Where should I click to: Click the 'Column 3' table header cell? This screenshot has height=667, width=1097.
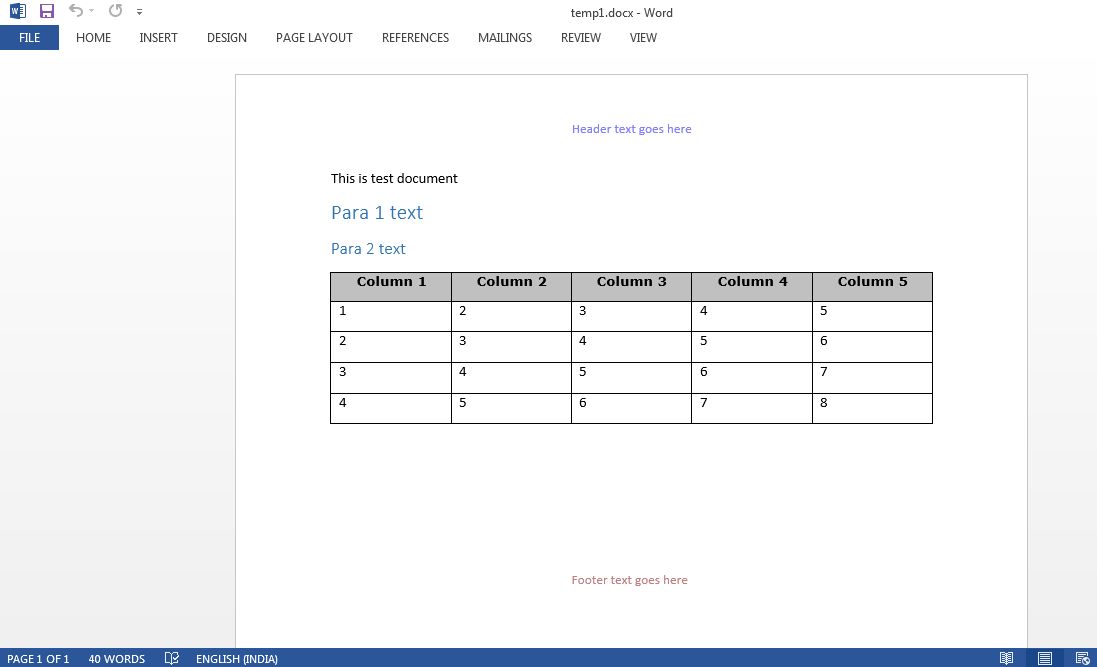tap(631, 287)
